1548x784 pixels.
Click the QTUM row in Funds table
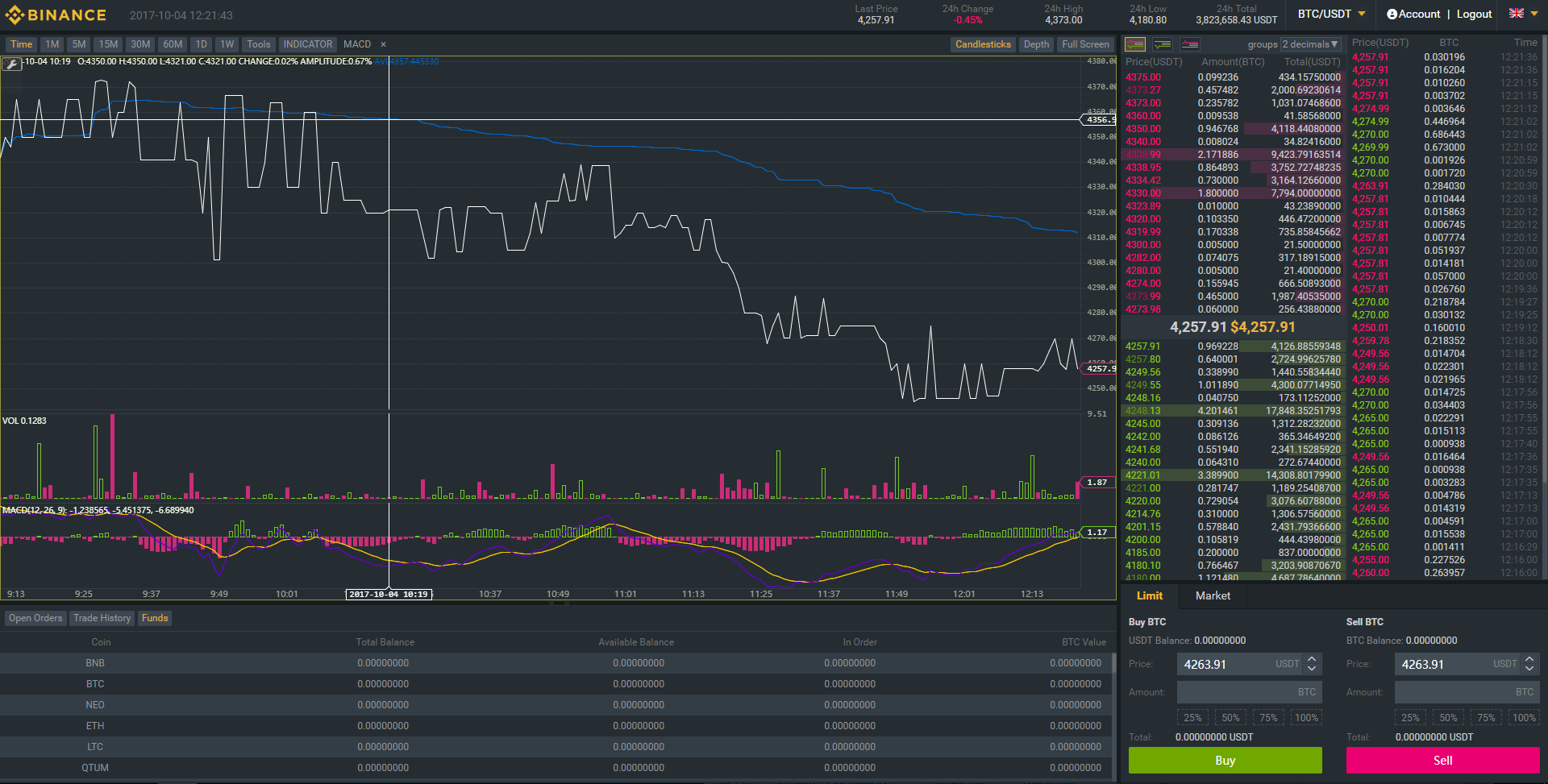(x=555, y=768)
